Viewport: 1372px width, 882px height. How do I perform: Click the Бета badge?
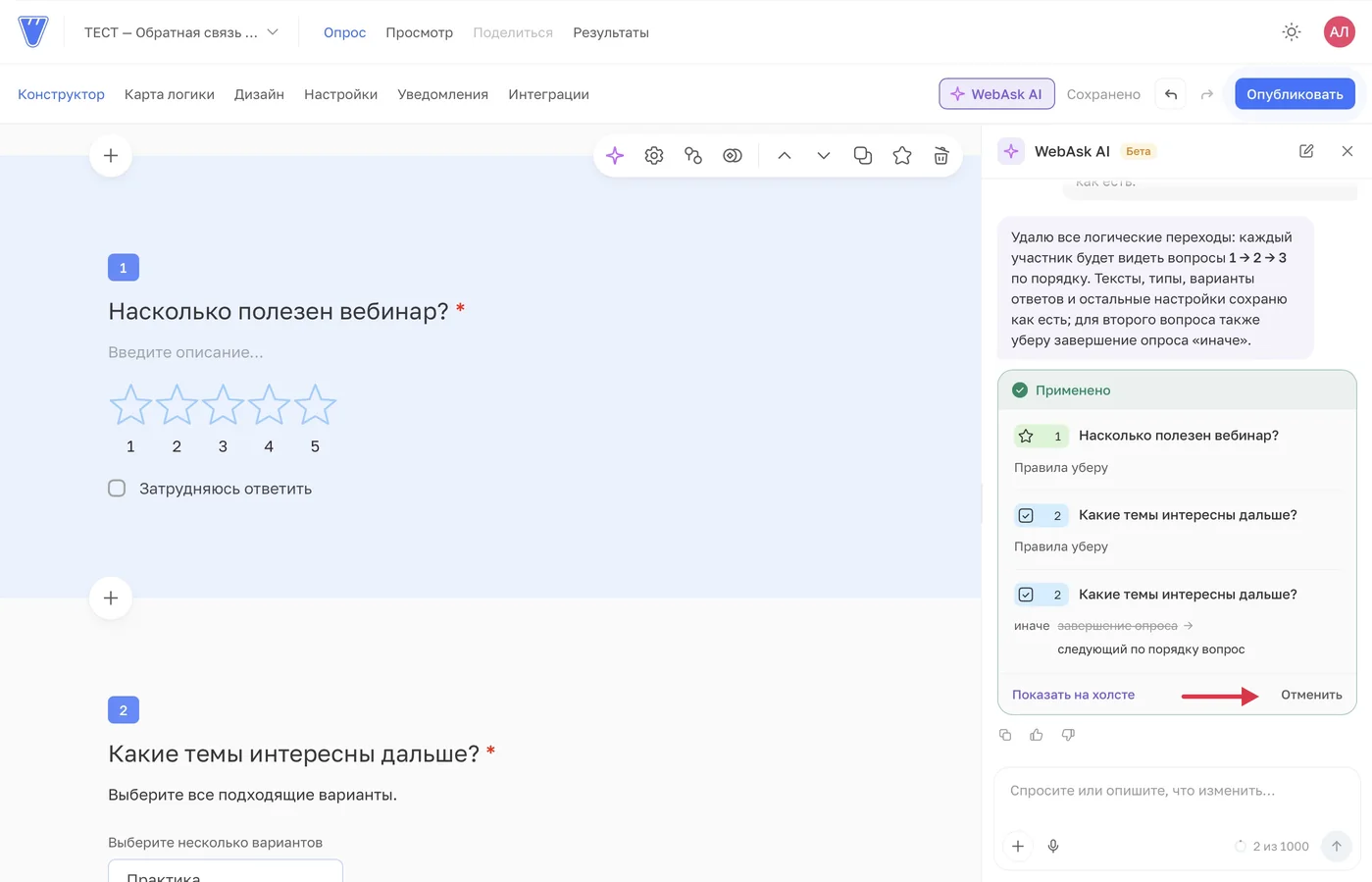click(x=1138, y=151)
